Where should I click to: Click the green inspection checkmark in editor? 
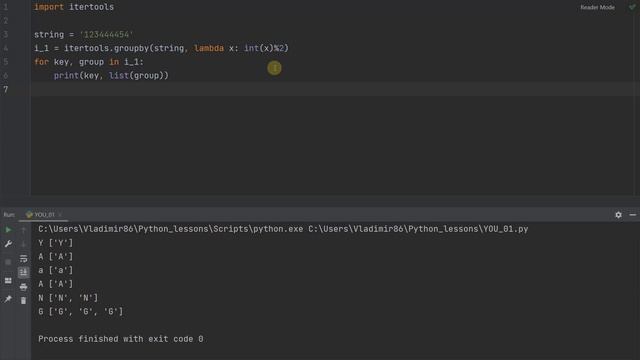point(632,7)
